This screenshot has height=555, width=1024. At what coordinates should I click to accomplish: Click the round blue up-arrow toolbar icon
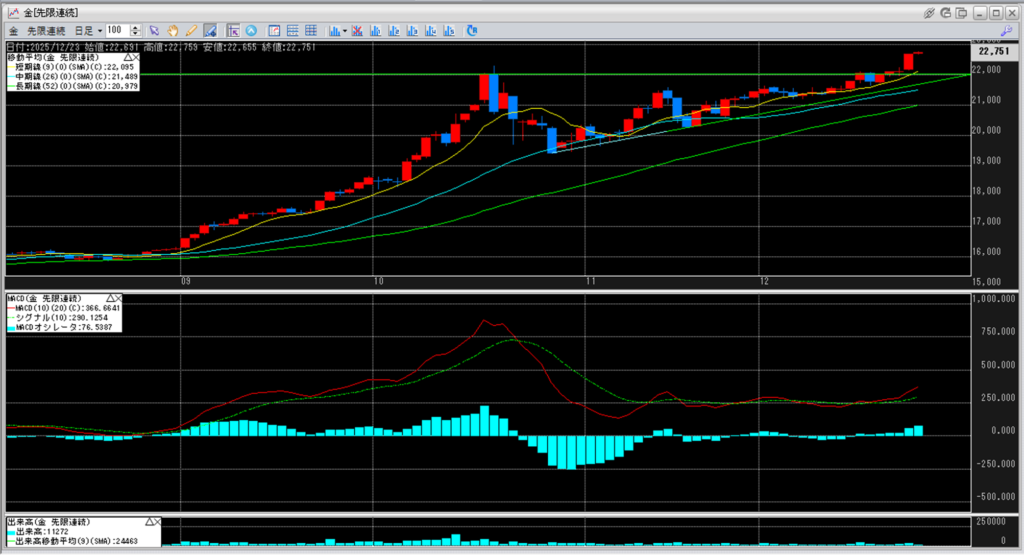[x=251, y=31]
